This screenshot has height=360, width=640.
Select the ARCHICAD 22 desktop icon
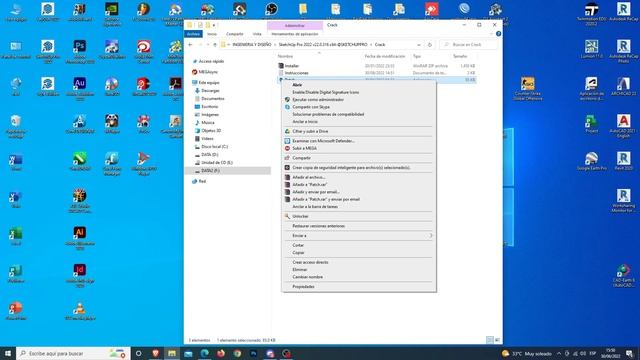click(623, 86)
